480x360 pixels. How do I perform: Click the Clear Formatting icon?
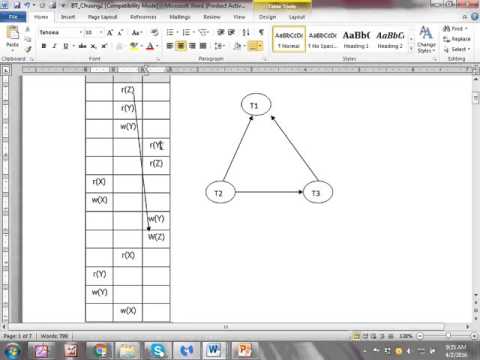[x=154, y=32]
